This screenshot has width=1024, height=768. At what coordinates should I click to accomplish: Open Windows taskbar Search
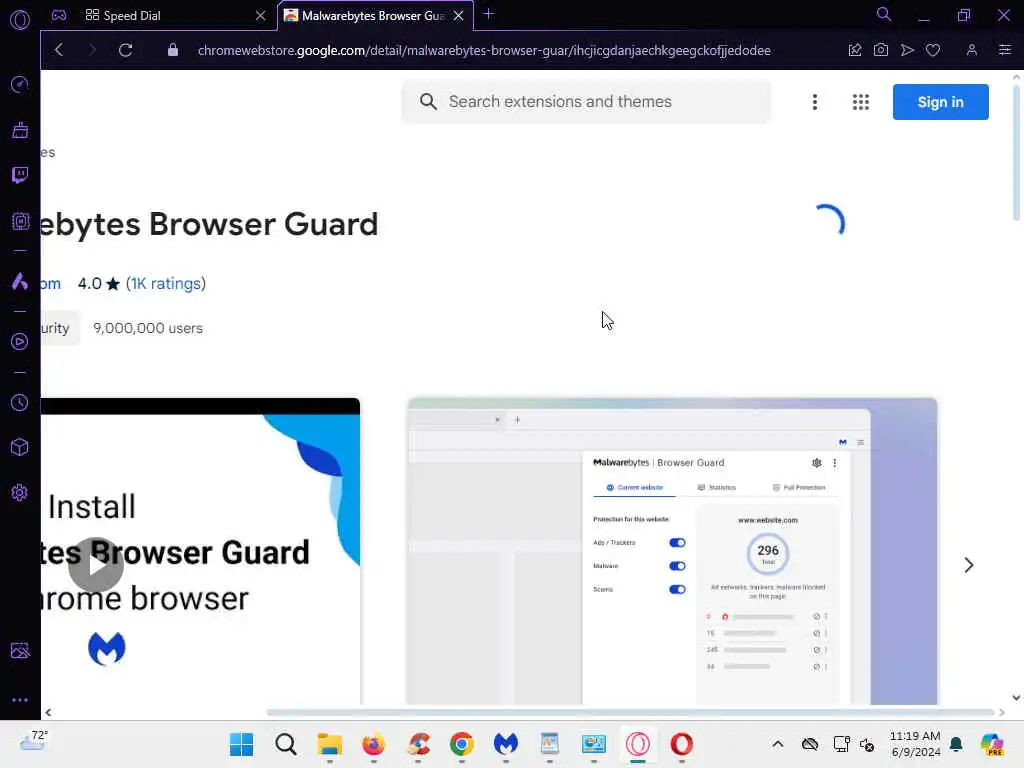(x=285, y=744)
